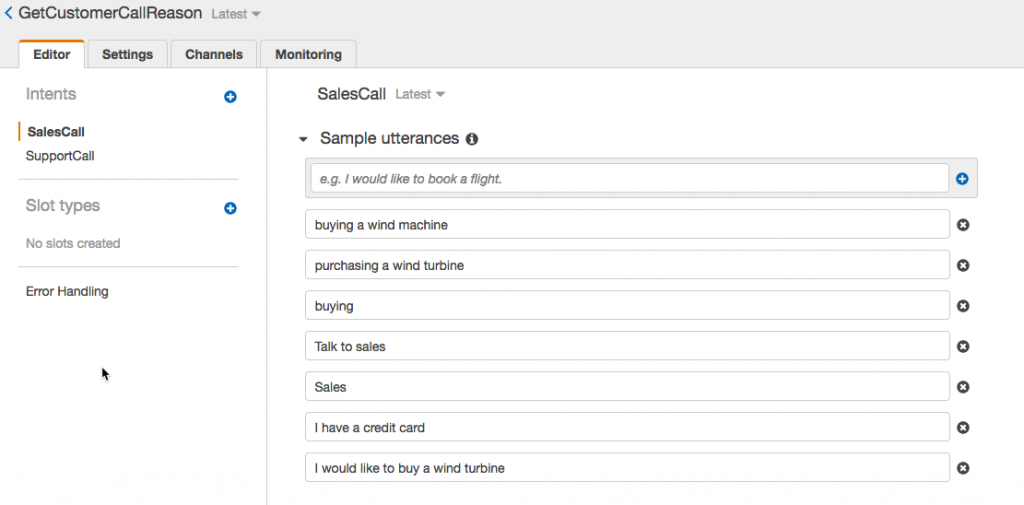Screen dimensions: 1024x505
Task: Go to the Monitoring tab
Action: coord(308,54)
